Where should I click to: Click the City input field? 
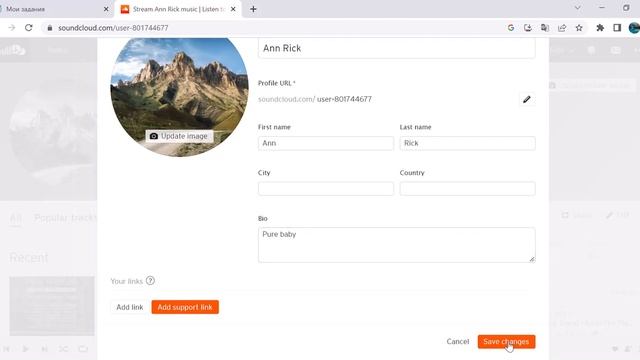(326, 189)
